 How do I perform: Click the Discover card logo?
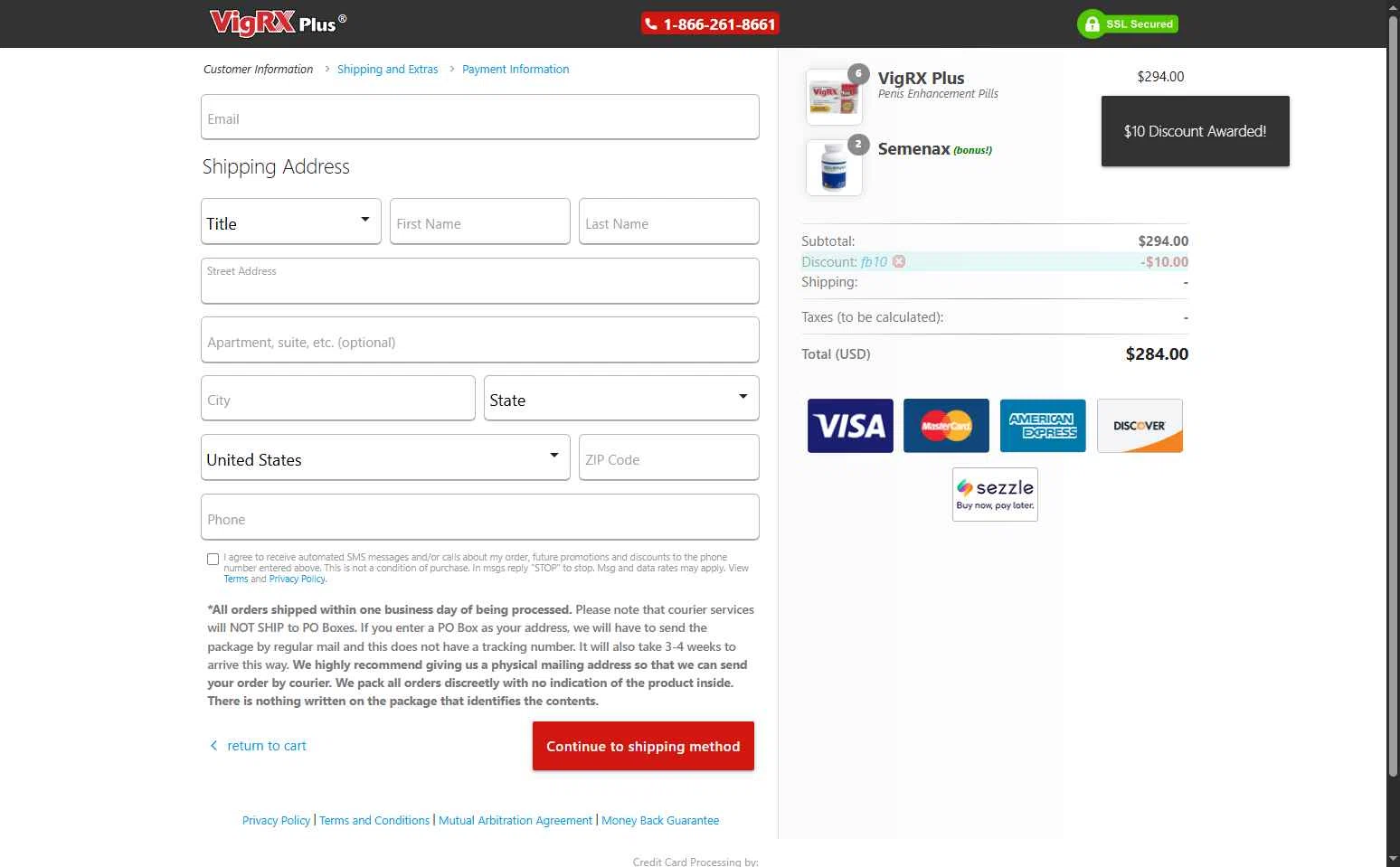[1140, 426]
